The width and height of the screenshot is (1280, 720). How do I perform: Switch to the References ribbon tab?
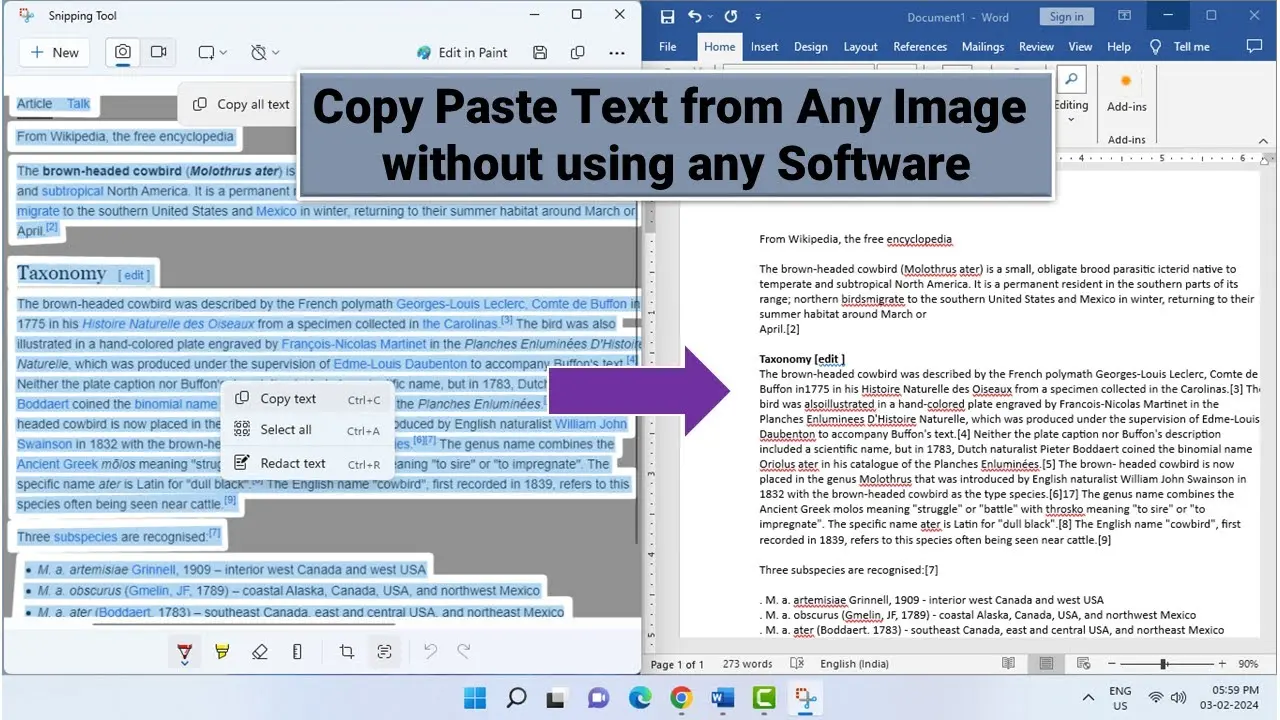(919, 47)
